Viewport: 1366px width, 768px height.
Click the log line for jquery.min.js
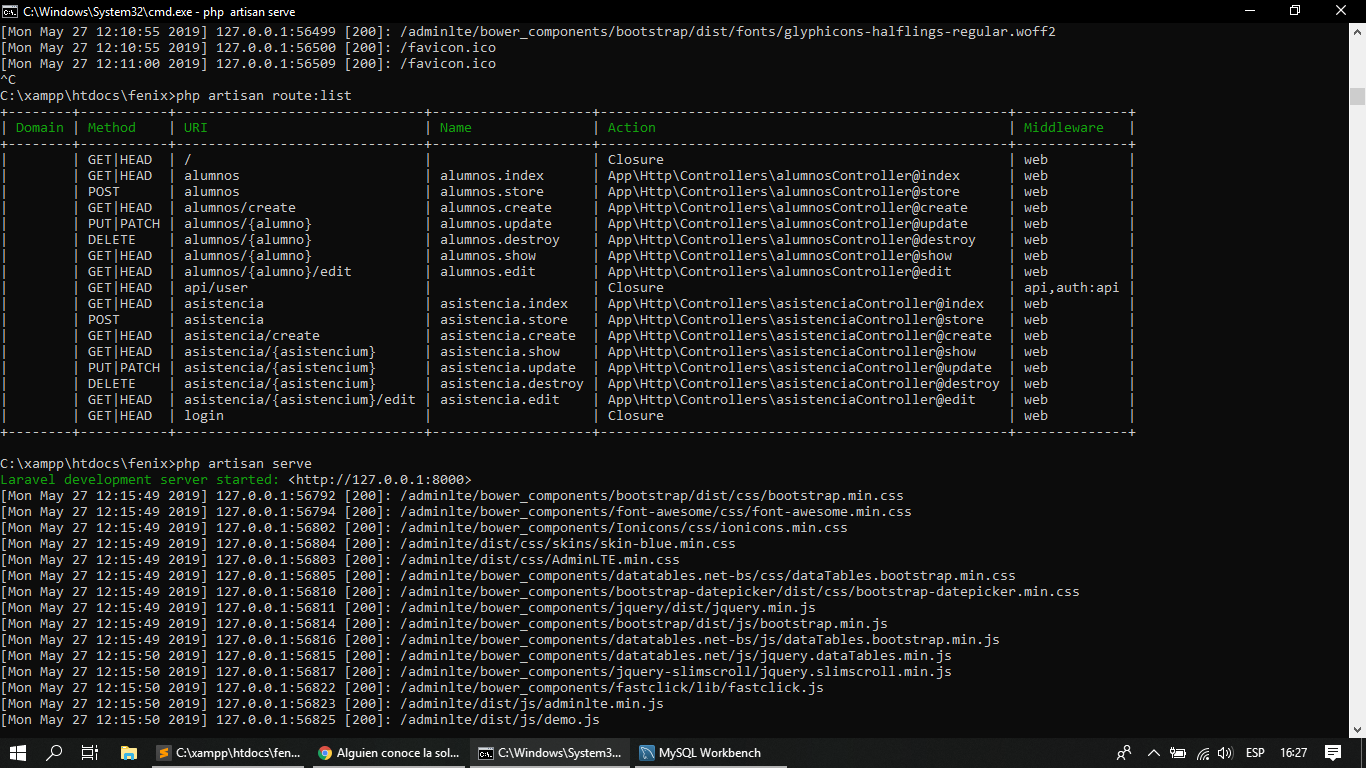[x=408, y=607]
